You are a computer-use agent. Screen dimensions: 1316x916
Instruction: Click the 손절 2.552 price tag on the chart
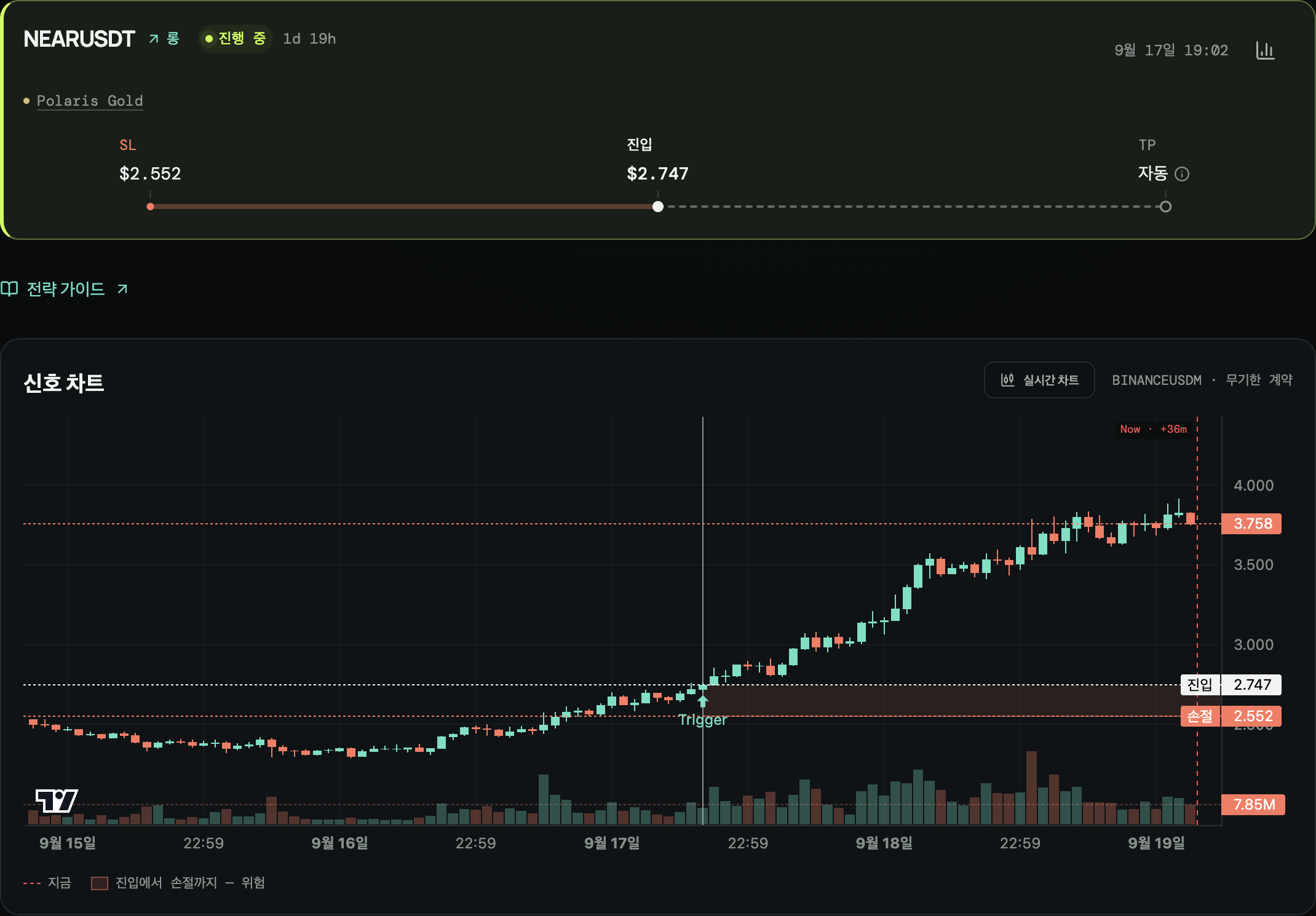tap(1231, 716)
